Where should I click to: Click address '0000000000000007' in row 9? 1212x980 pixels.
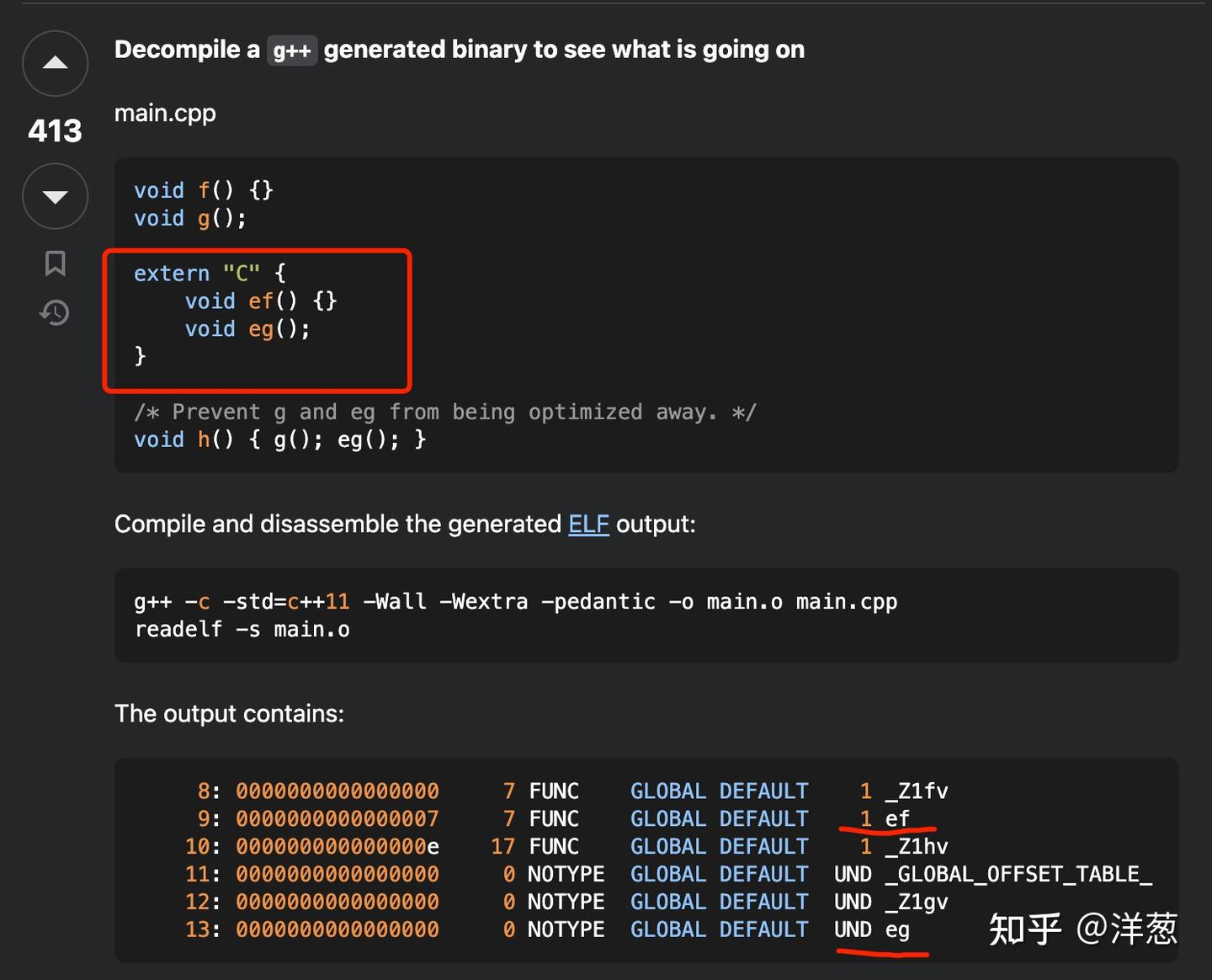[x=338, y=818]
